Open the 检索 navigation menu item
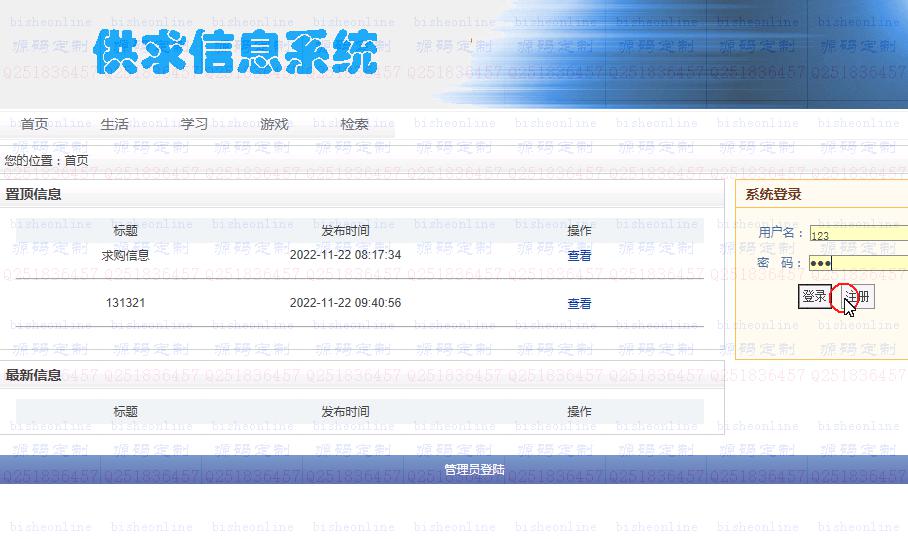This screenshot has width=908, height=539. point(354,124)
